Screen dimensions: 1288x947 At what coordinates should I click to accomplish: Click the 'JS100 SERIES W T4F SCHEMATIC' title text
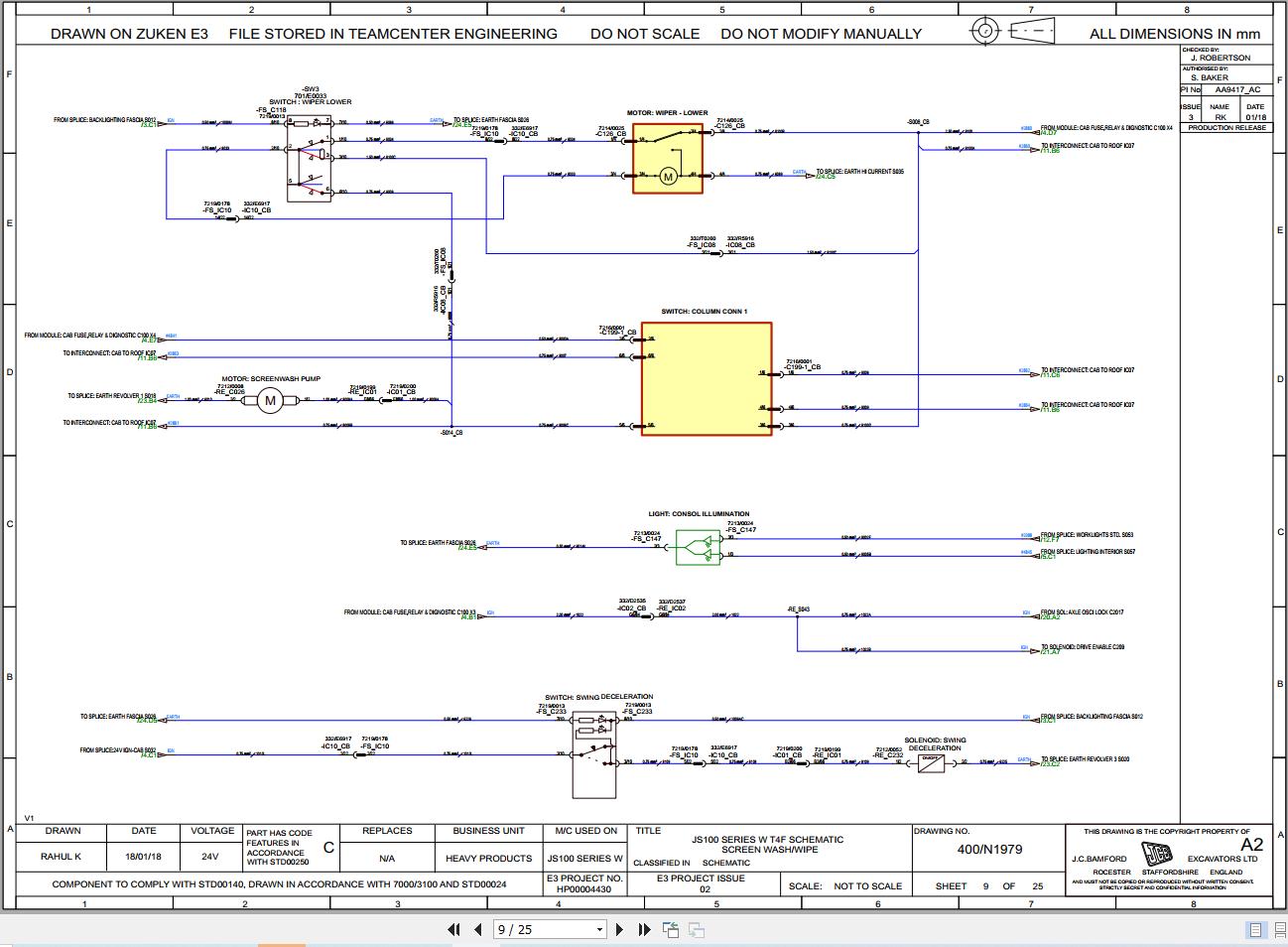[x=768, y=839]
